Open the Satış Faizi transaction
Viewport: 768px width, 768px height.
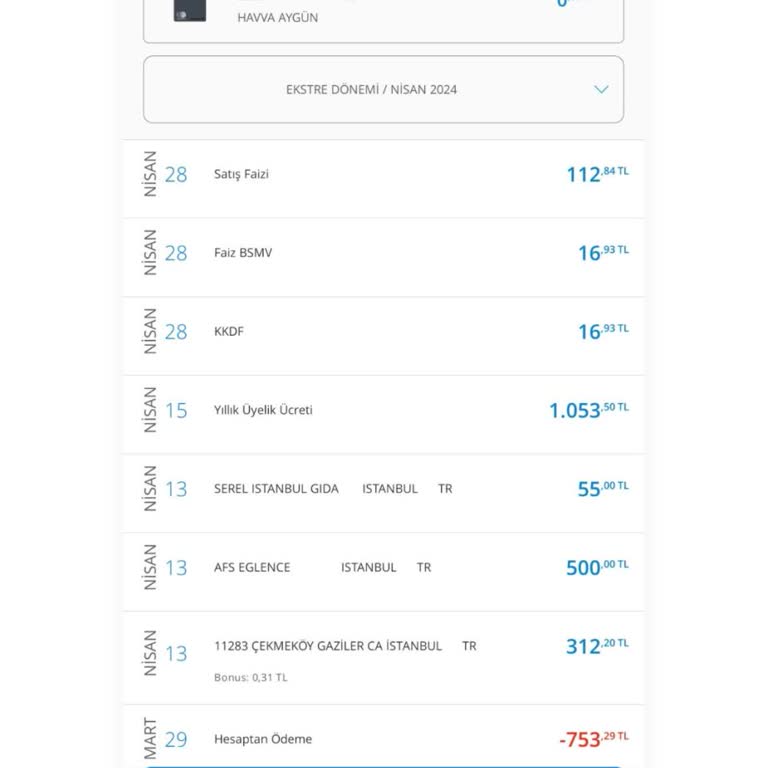tap(241, 174)
